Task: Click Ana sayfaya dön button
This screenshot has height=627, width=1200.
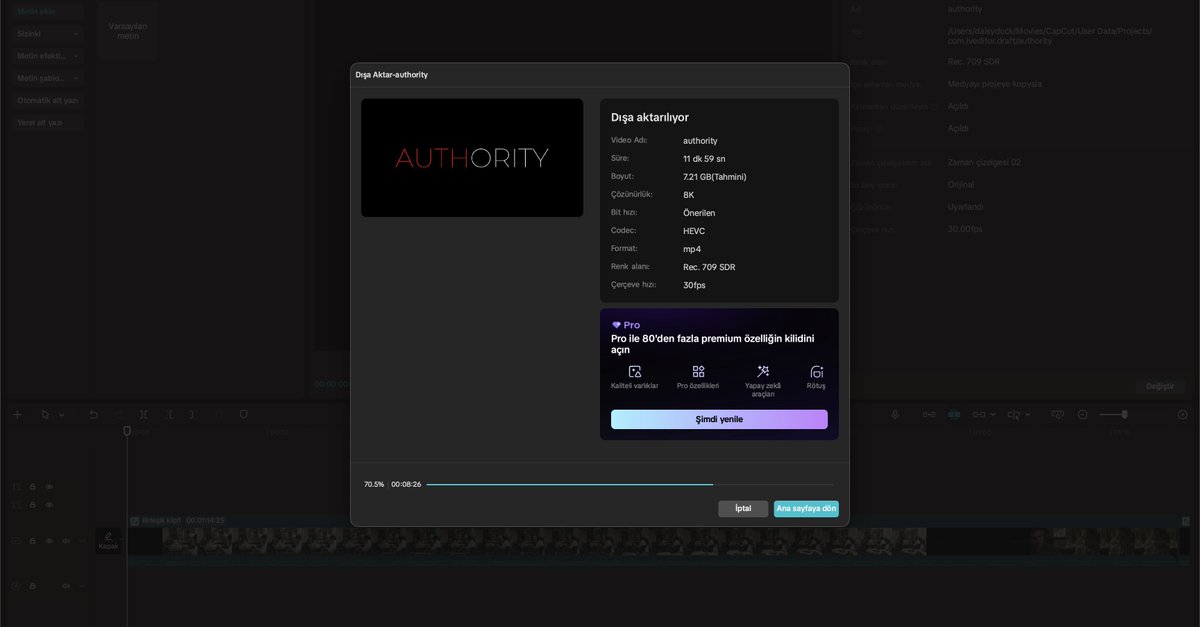Action: click(x=806, y=508)
